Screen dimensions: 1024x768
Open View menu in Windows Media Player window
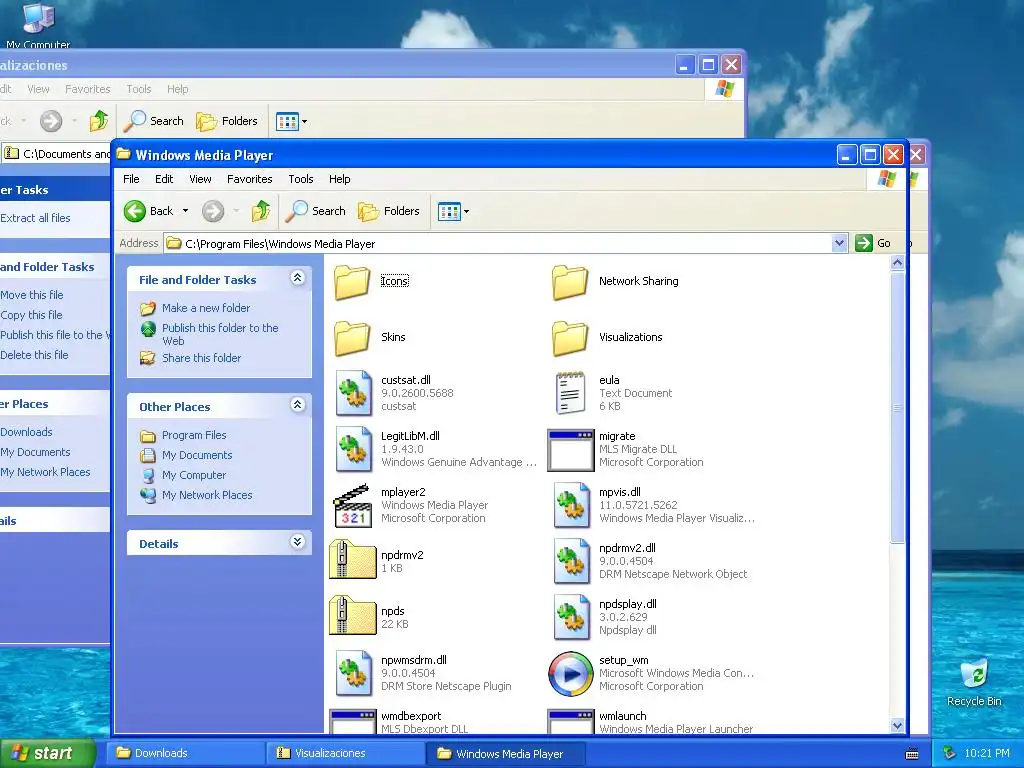[200, 179]
